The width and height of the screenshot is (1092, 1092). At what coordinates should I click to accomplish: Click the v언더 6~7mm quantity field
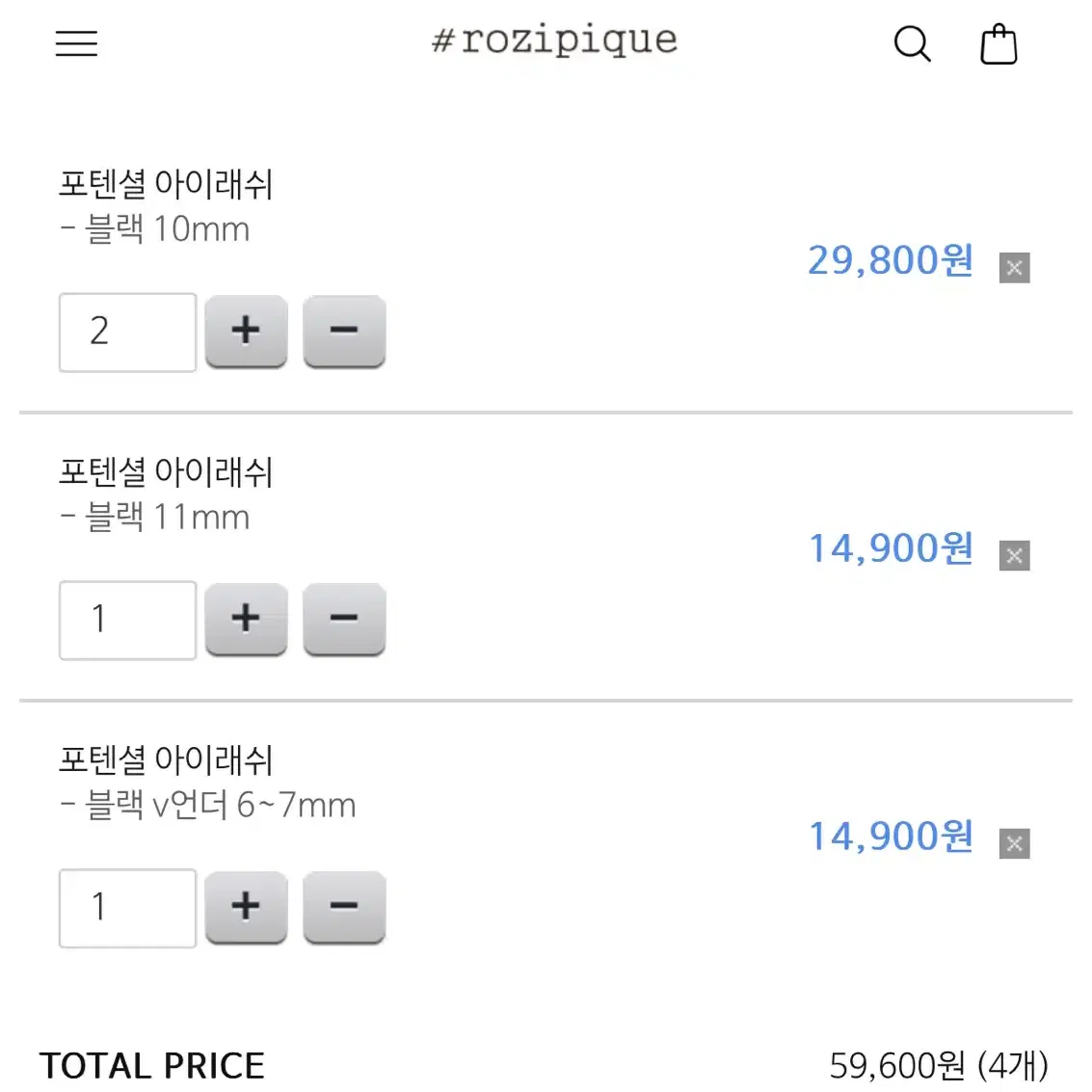(128, 909)
